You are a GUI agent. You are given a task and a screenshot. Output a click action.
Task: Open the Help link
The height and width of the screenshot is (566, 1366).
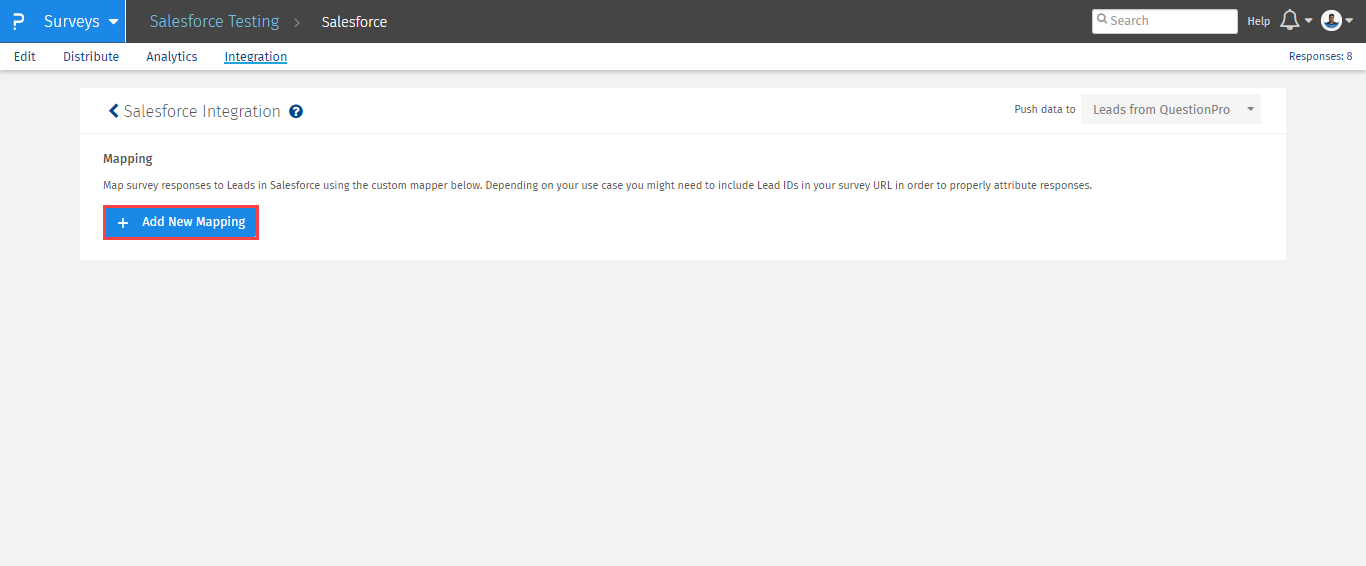click(1258, 21)
